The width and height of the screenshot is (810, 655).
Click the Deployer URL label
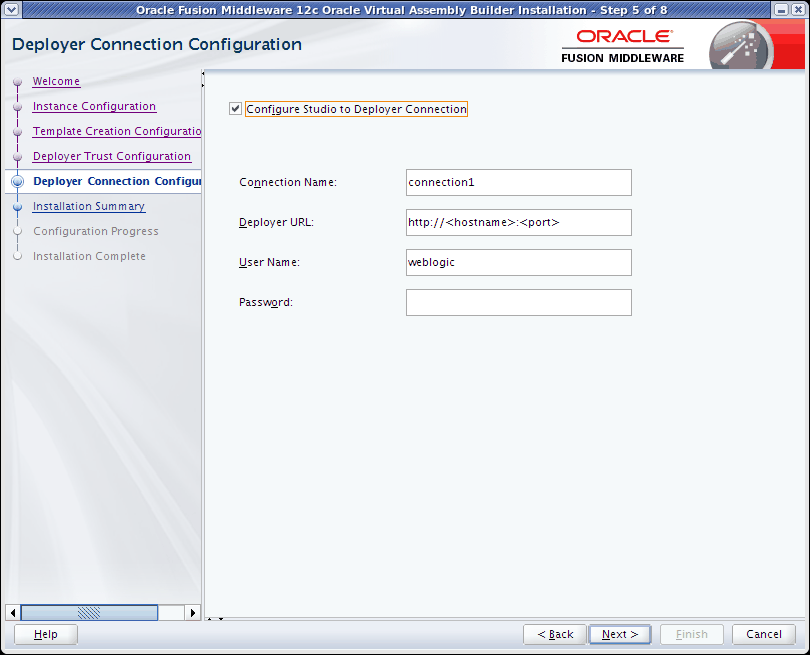[276, 222]
